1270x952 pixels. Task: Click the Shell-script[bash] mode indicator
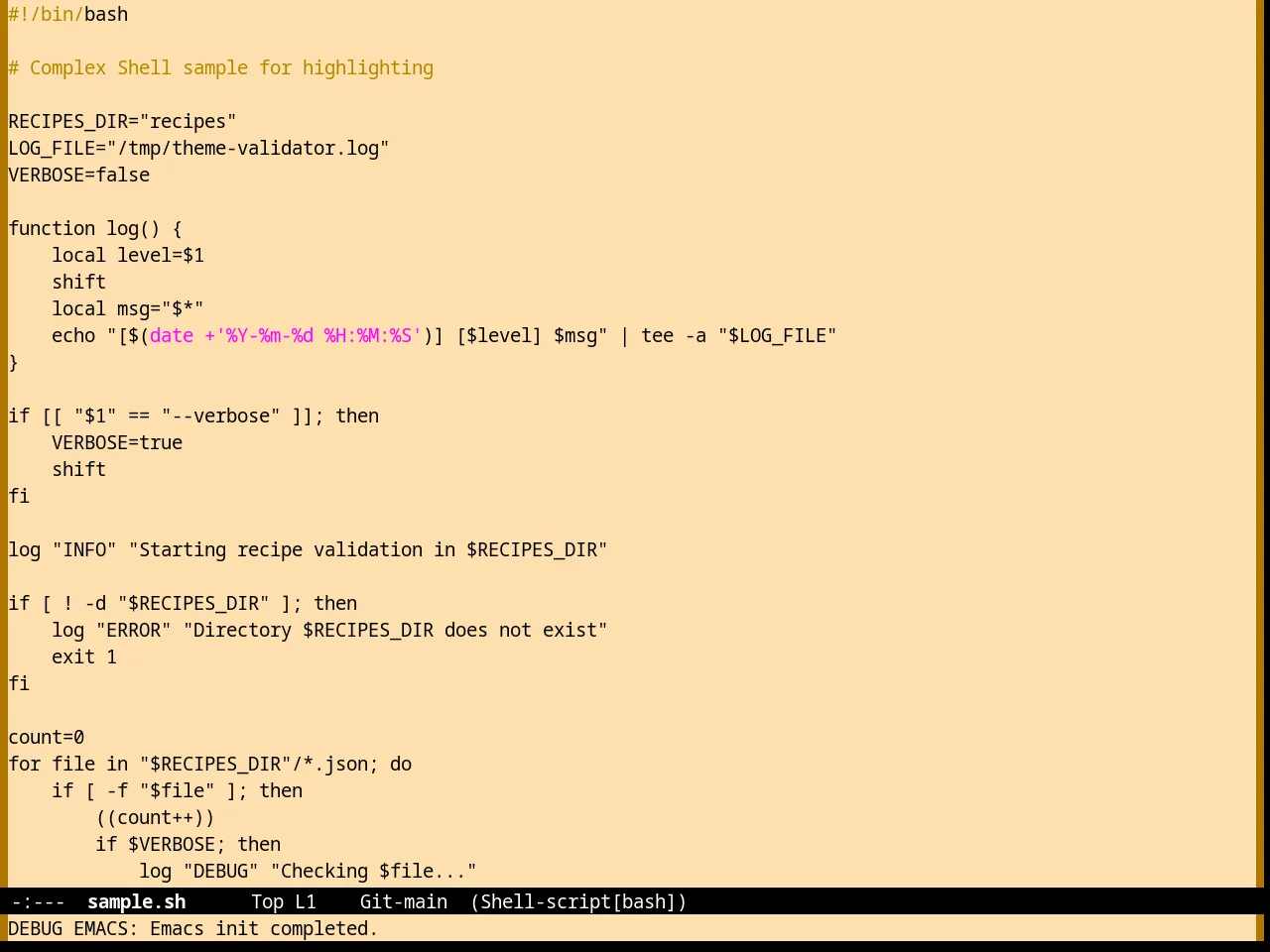click(x=578, y=901)
